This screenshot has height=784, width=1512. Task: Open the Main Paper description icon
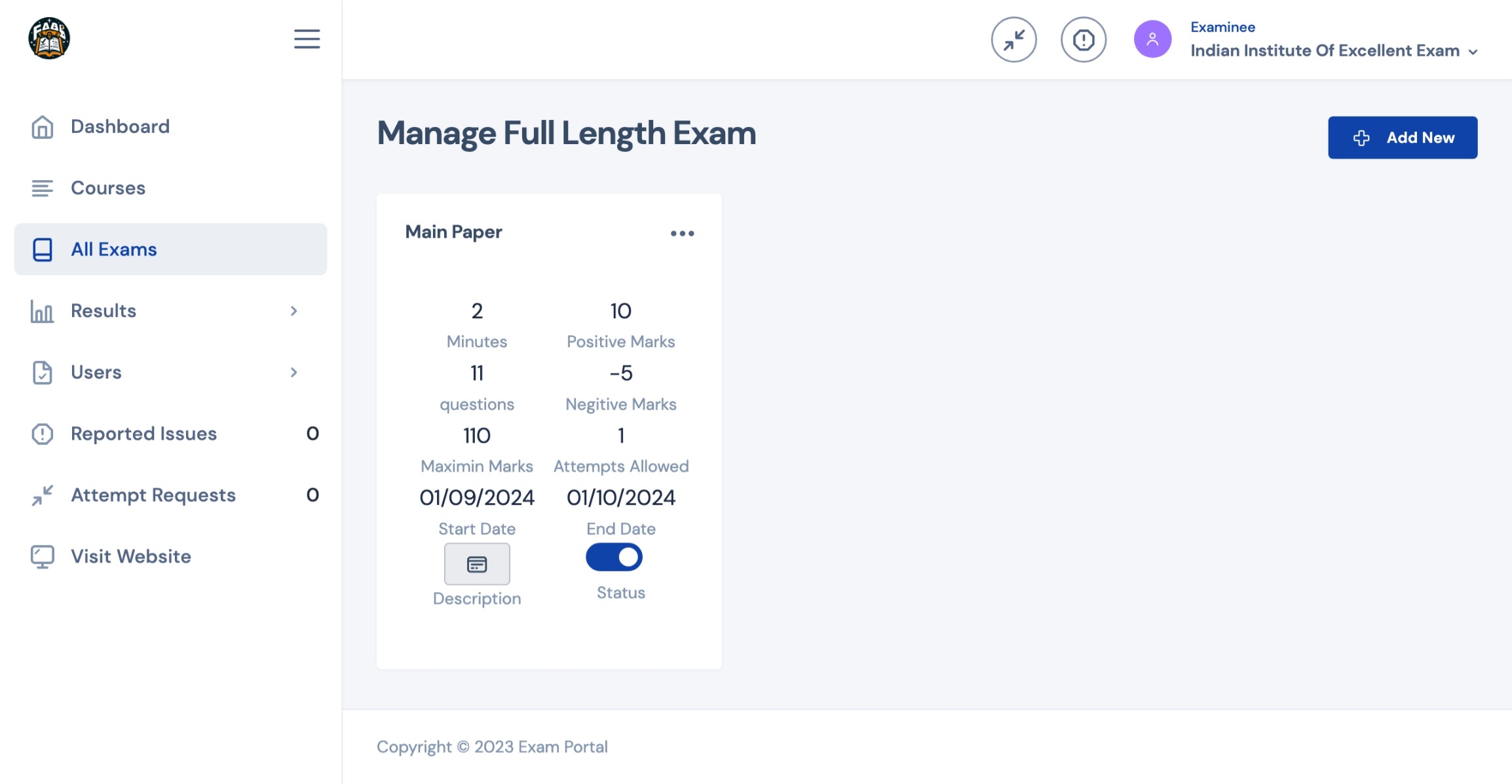(x=477, y=564)
